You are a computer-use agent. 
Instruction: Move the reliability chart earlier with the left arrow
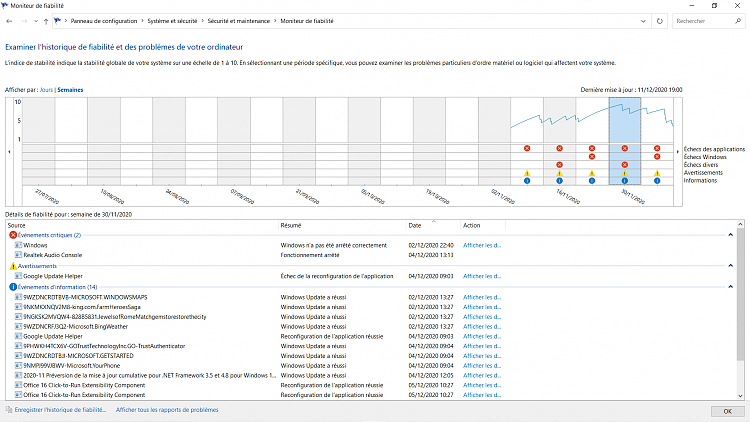(9, 152)
